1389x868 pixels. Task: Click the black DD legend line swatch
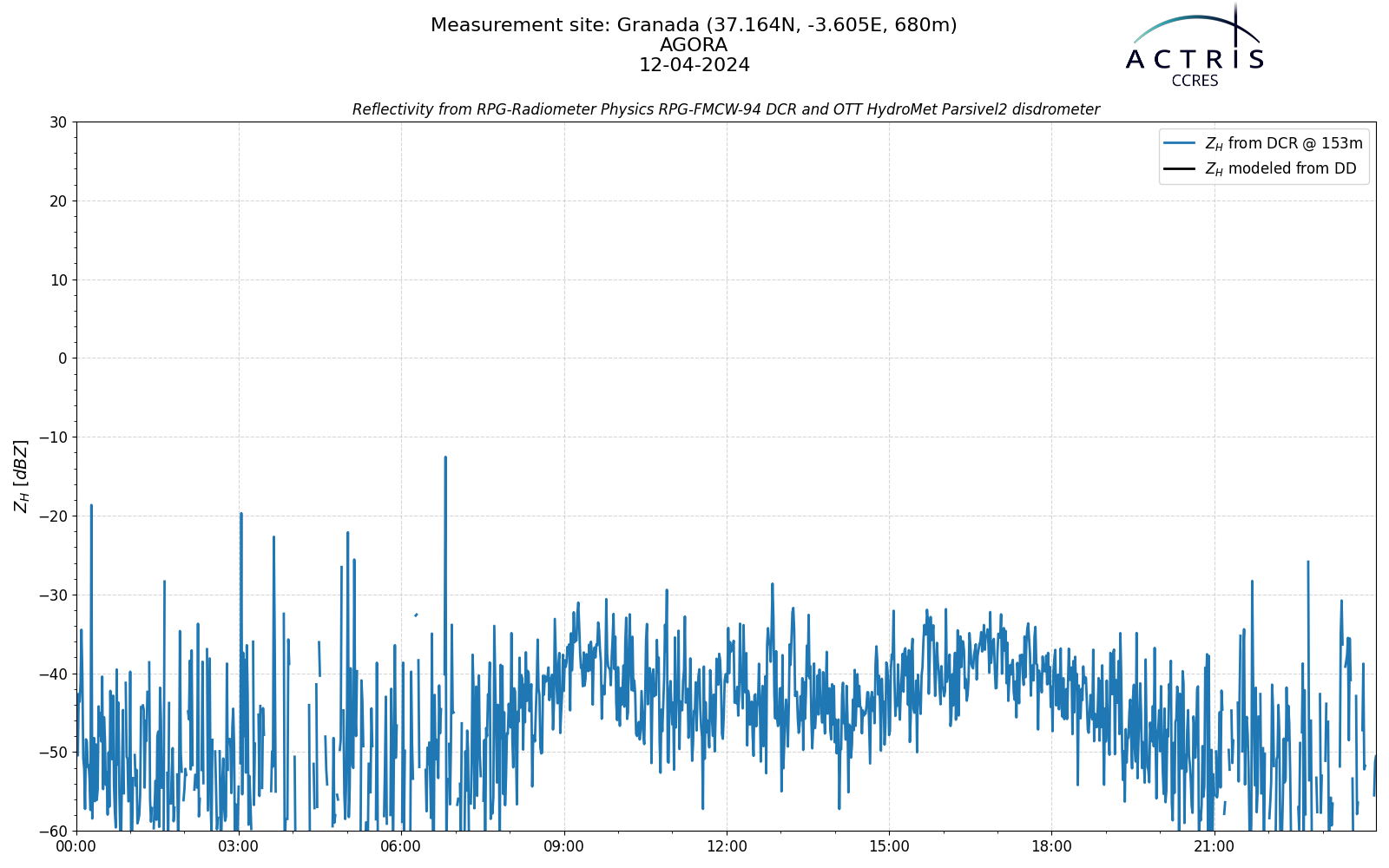(x=1180, y=168)
